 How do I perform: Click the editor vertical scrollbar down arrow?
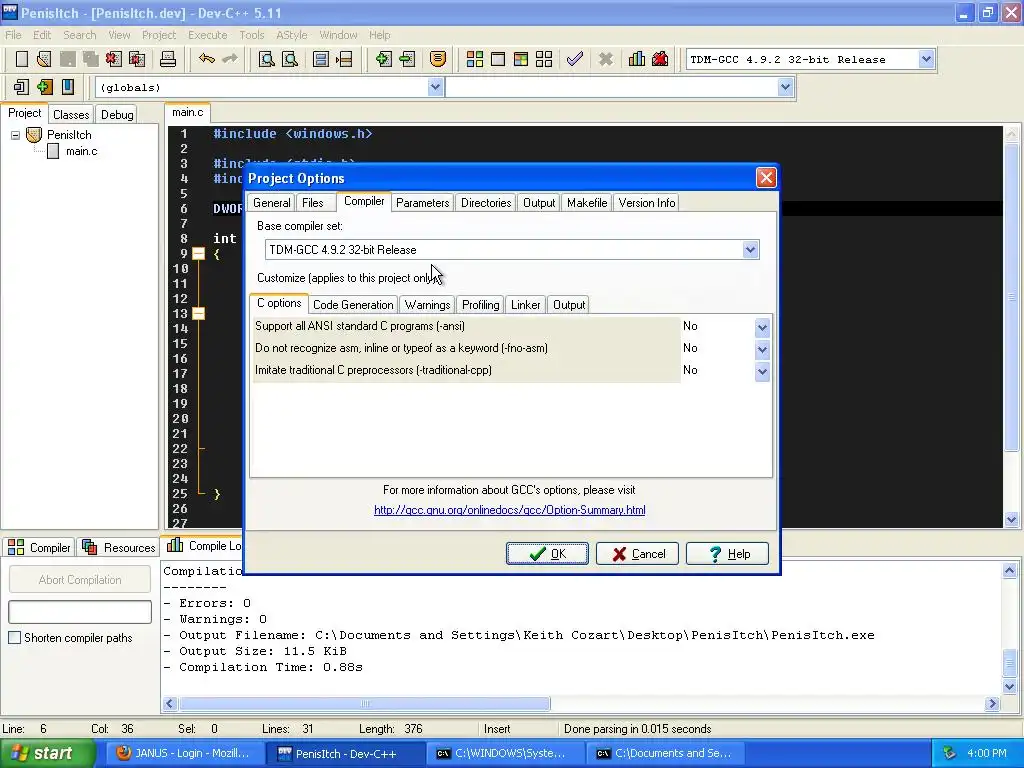1011,520
